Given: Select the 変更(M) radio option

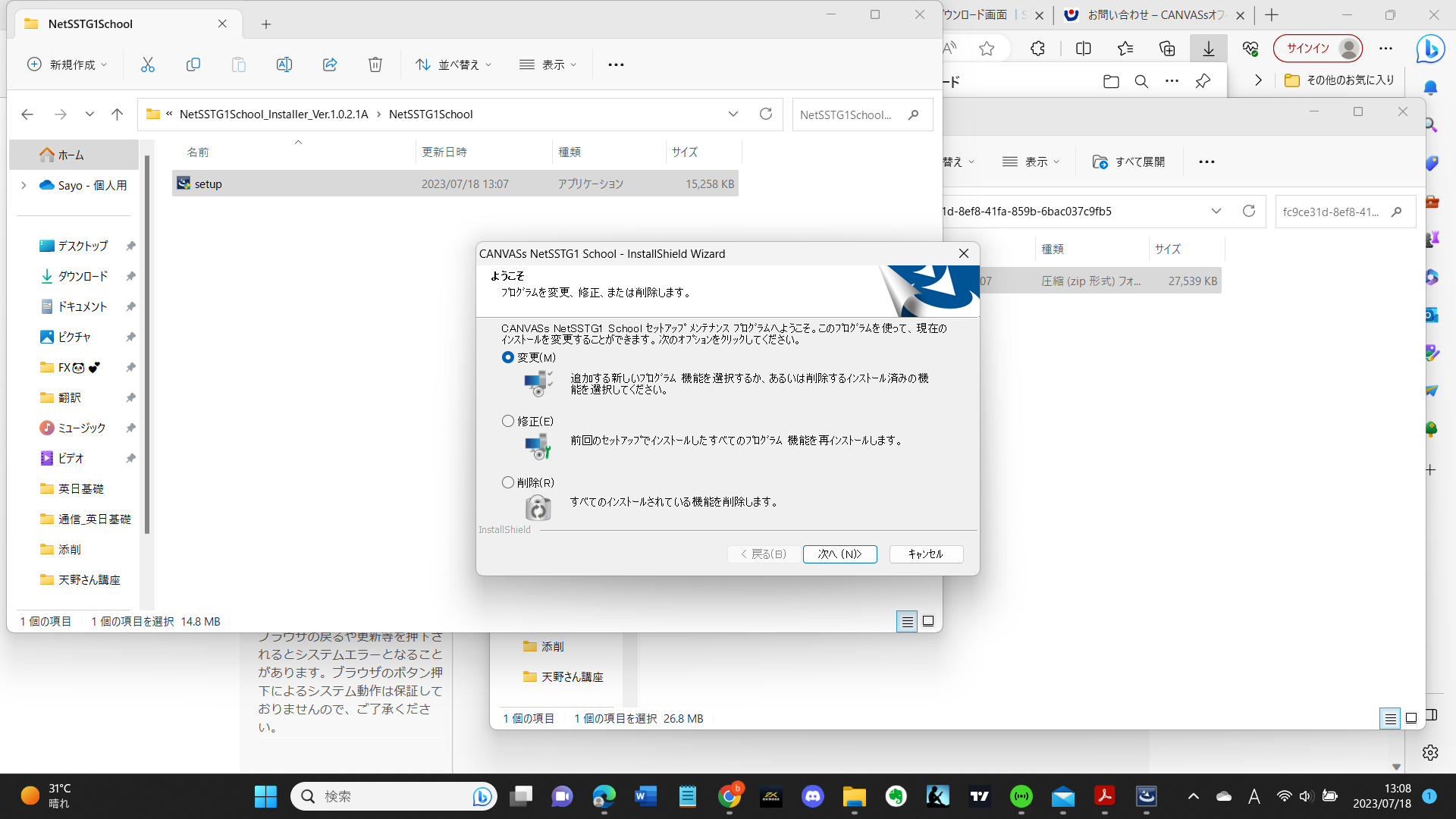Looking at the screenshot, I should click(508, 357).
